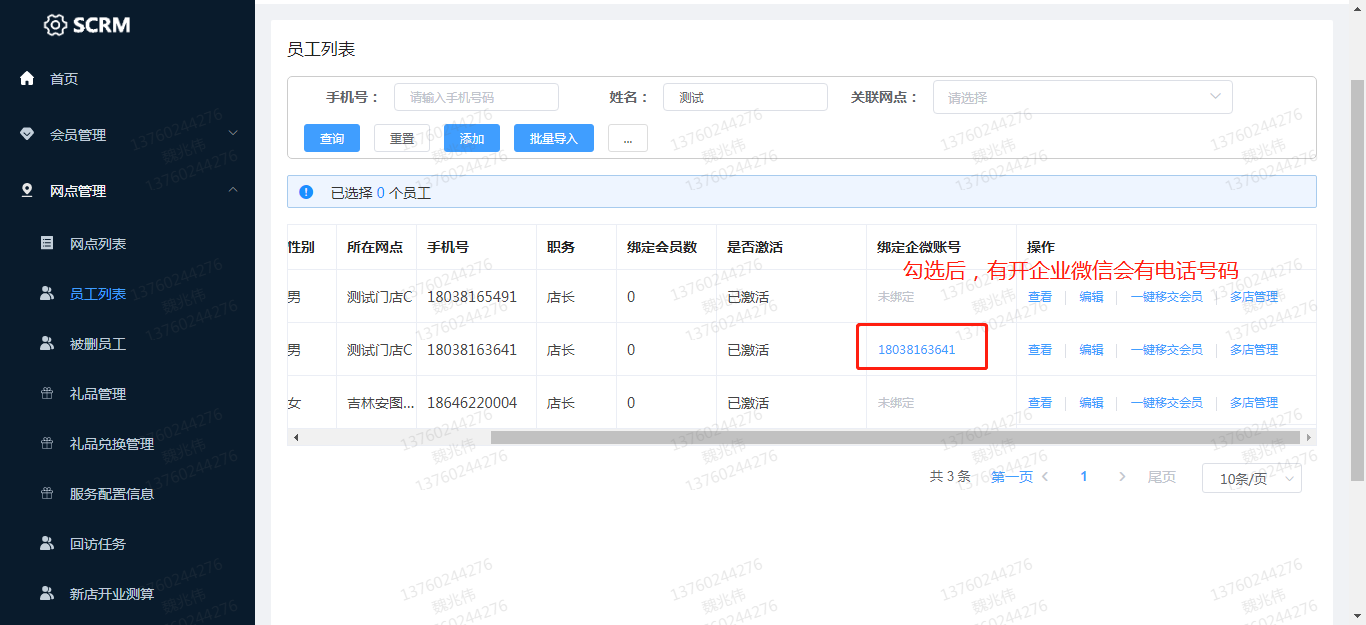The width and height of the screenshot is (1366, 625).
Task: Go to next page arrow in pagination
Action: point(1122,477)
